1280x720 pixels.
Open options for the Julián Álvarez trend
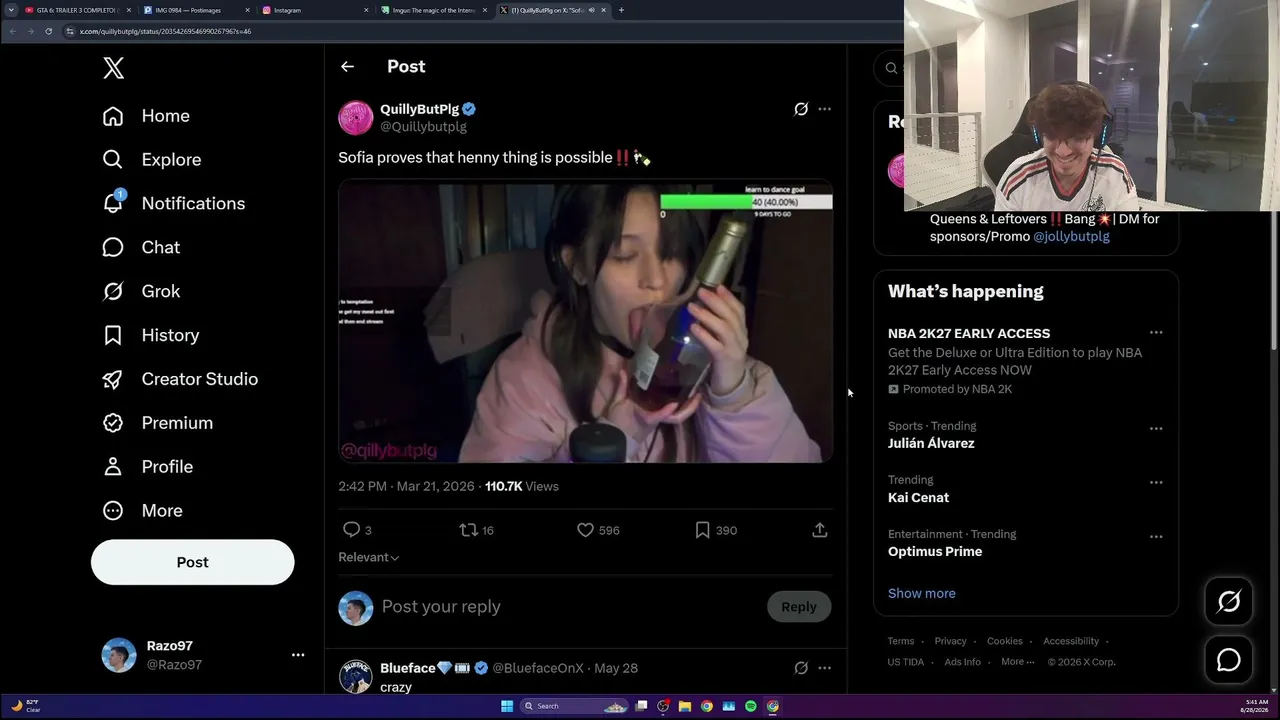click(x=1156, y=428)
